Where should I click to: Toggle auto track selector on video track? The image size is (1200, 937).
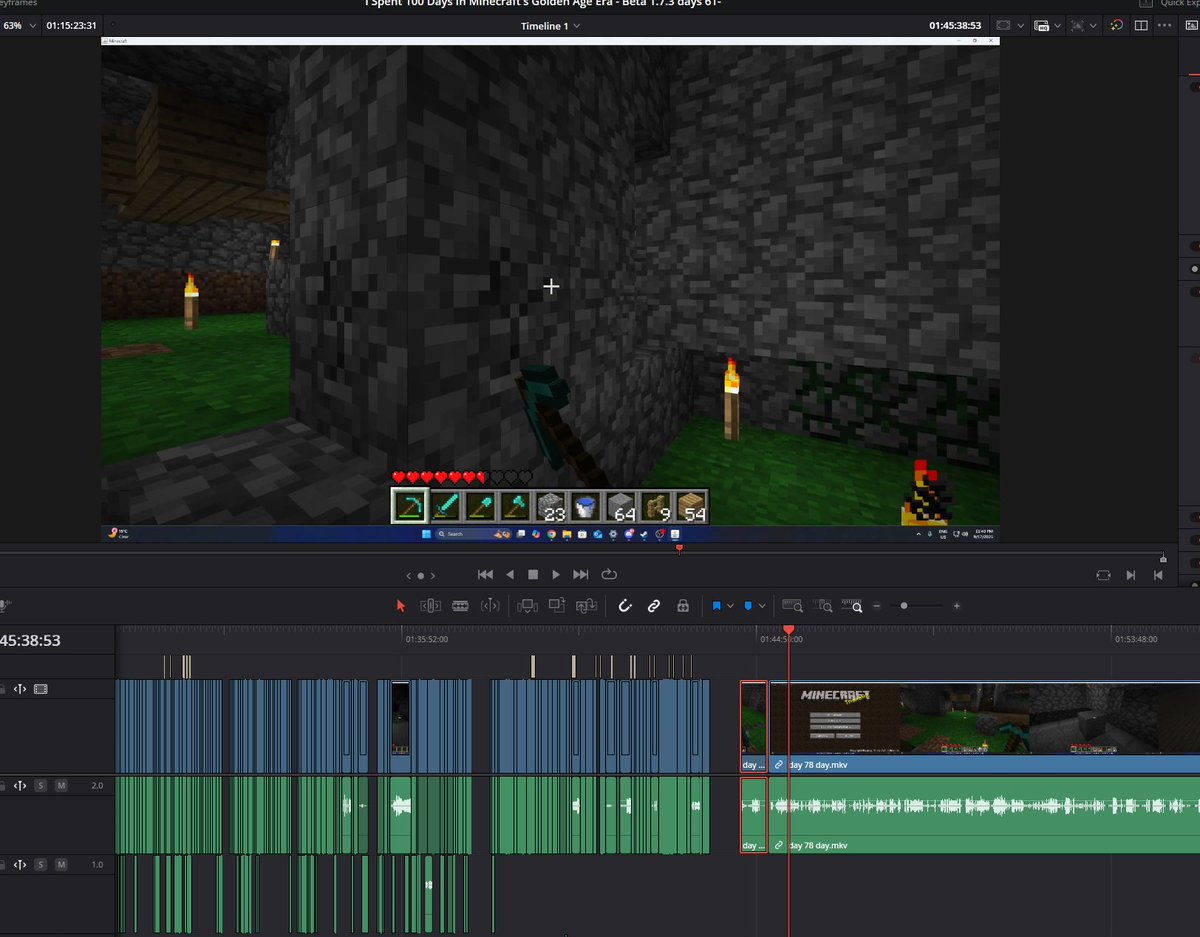pyautogui.click(x=19, y=689)
